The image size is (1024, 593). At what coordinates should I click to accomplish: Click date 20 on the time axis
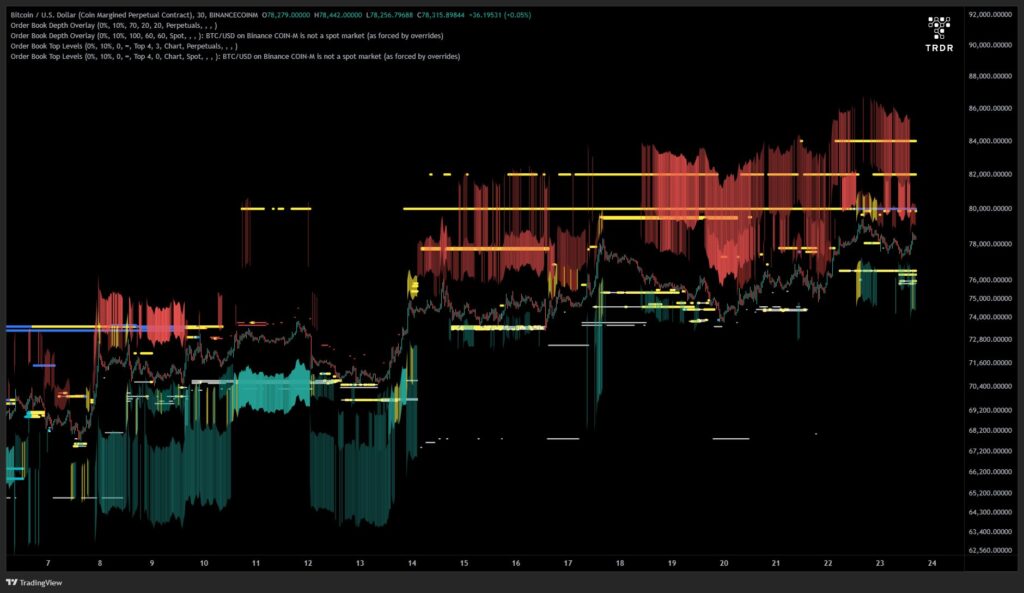tap(724, 563)
